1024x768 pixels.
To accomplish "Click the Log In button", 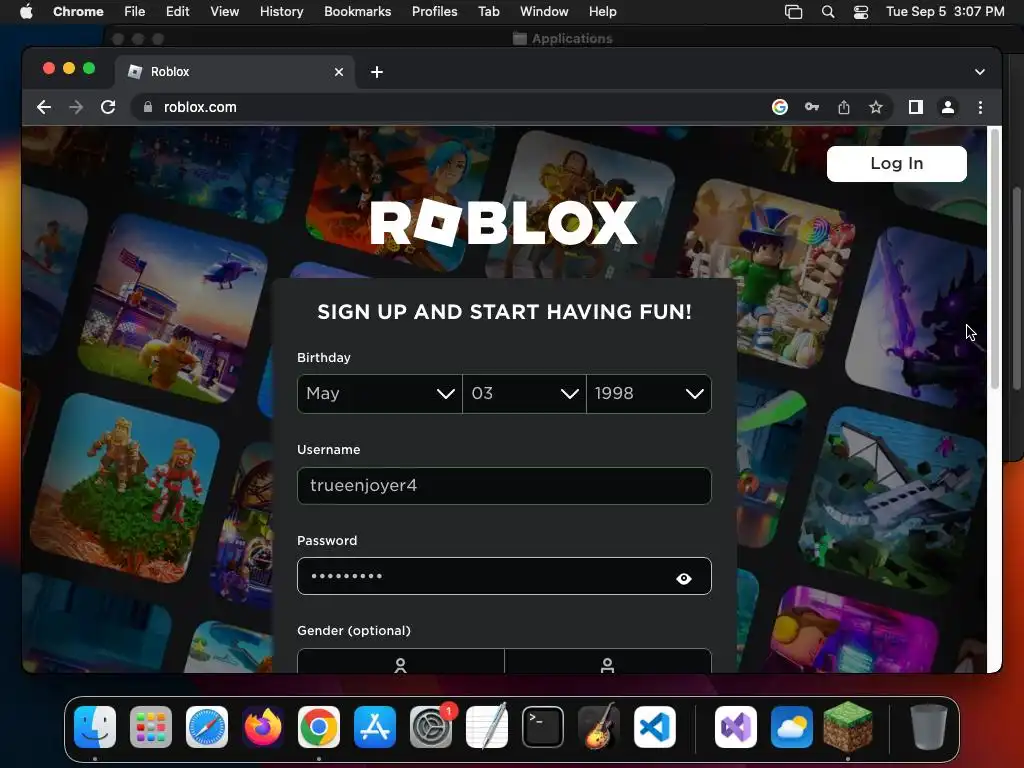I will point(897,164).
